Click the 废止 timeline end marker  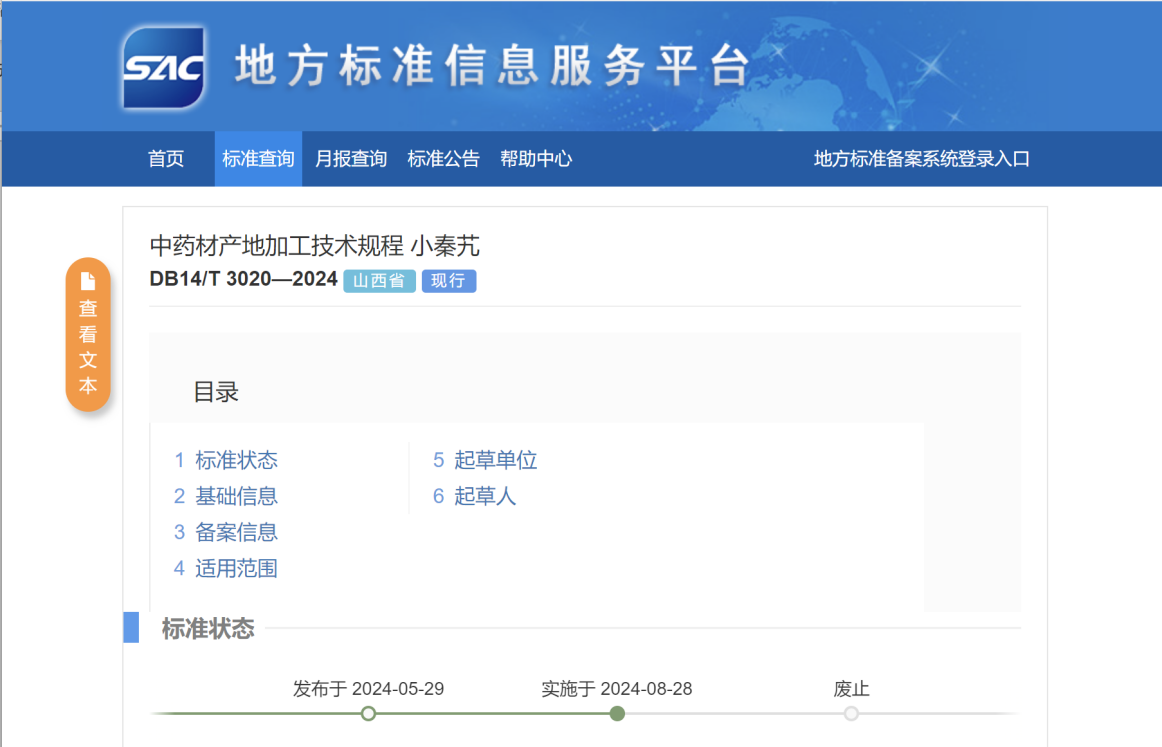[x=851, y=713]
